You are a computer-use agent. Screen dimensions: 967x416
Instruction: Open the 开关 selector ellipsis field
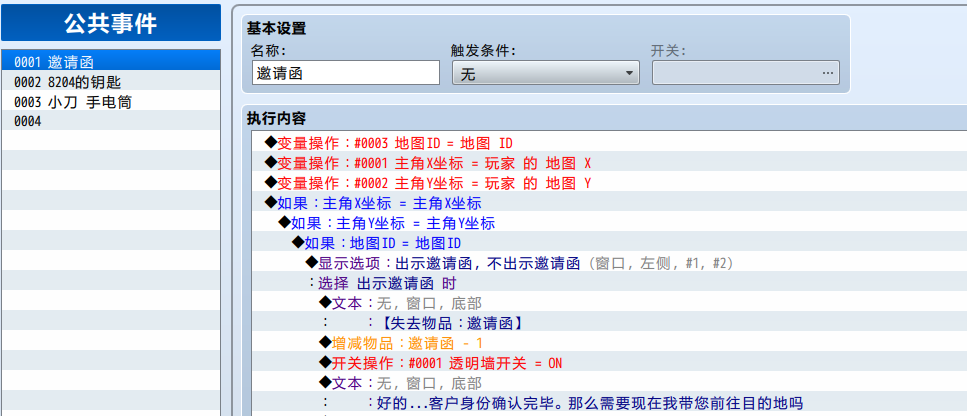pos(746,73)
